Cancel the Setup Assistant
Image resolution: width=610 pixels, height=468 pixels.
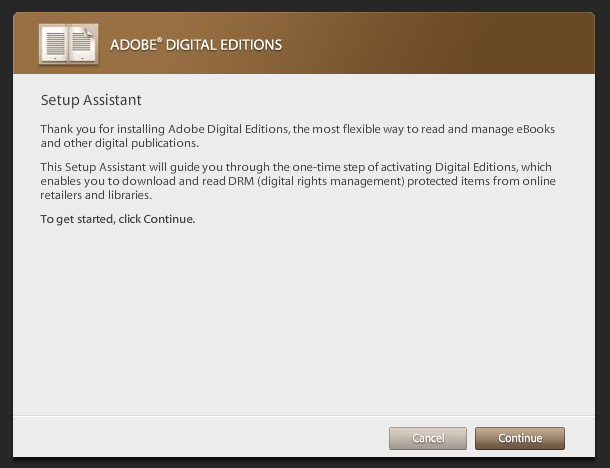click(428, 438)
